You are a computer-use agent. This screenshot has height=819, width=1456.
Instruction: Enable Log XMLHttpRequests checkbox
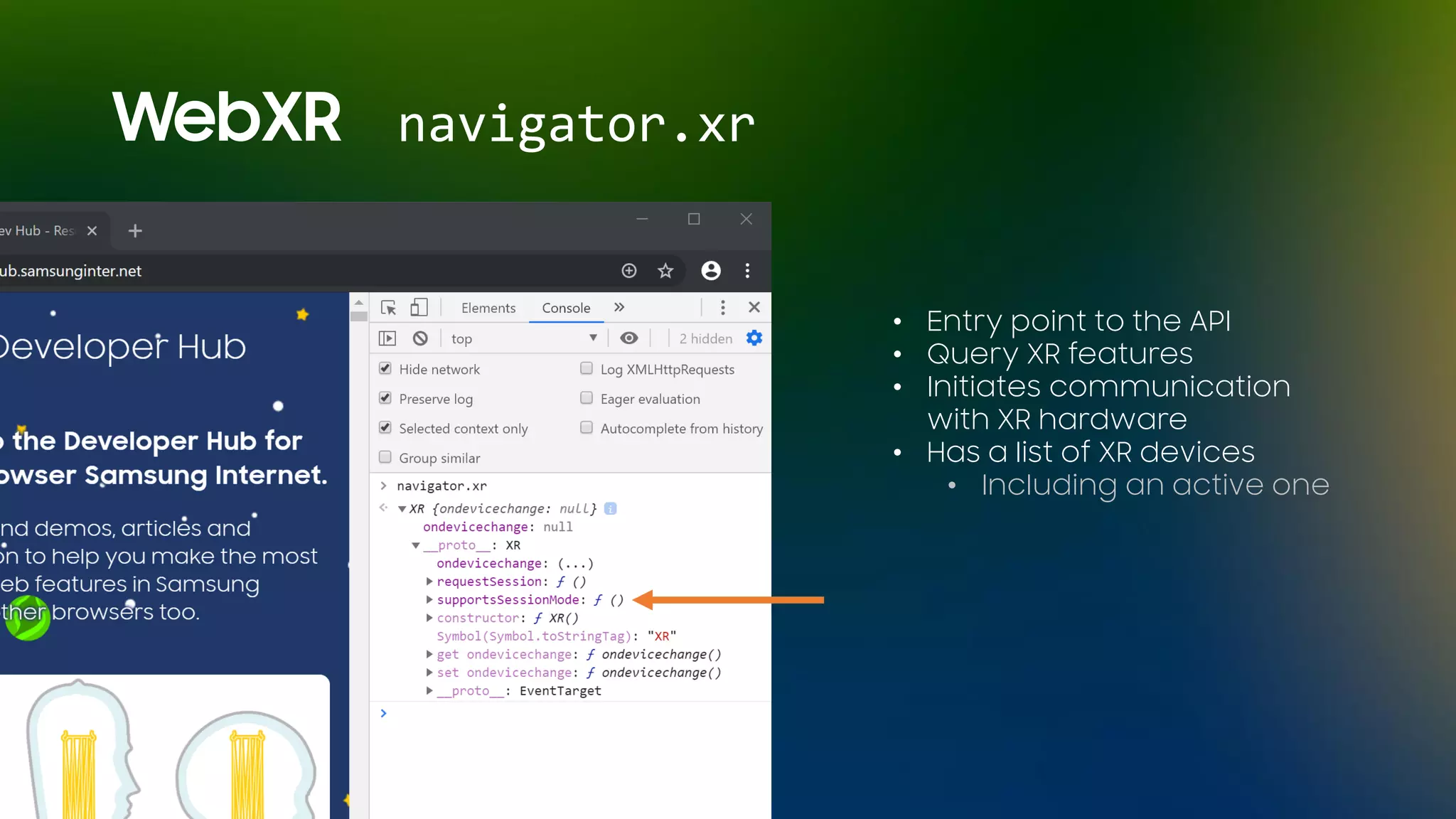[x=587, y=368]
